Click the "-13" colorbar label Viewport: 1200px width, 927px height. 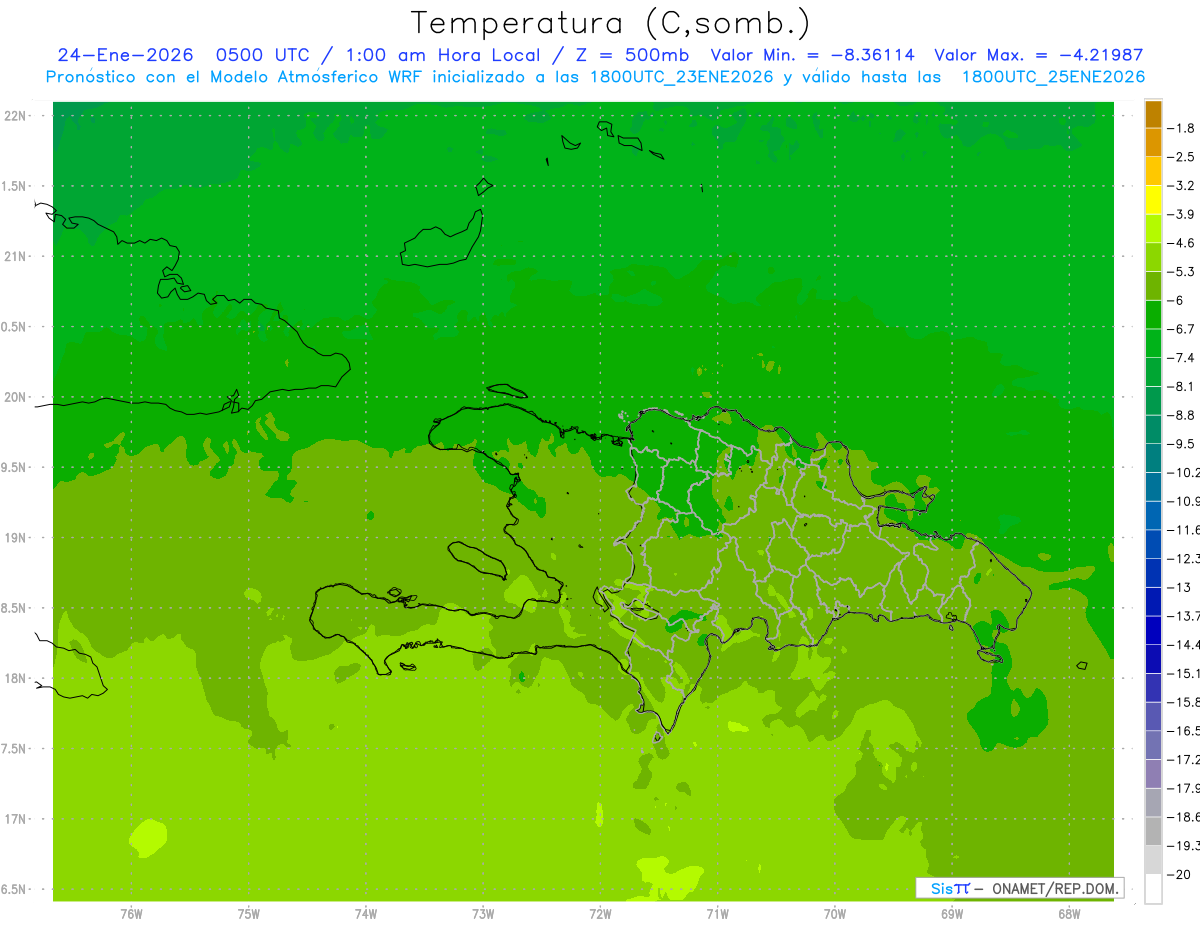(1179, 587)
